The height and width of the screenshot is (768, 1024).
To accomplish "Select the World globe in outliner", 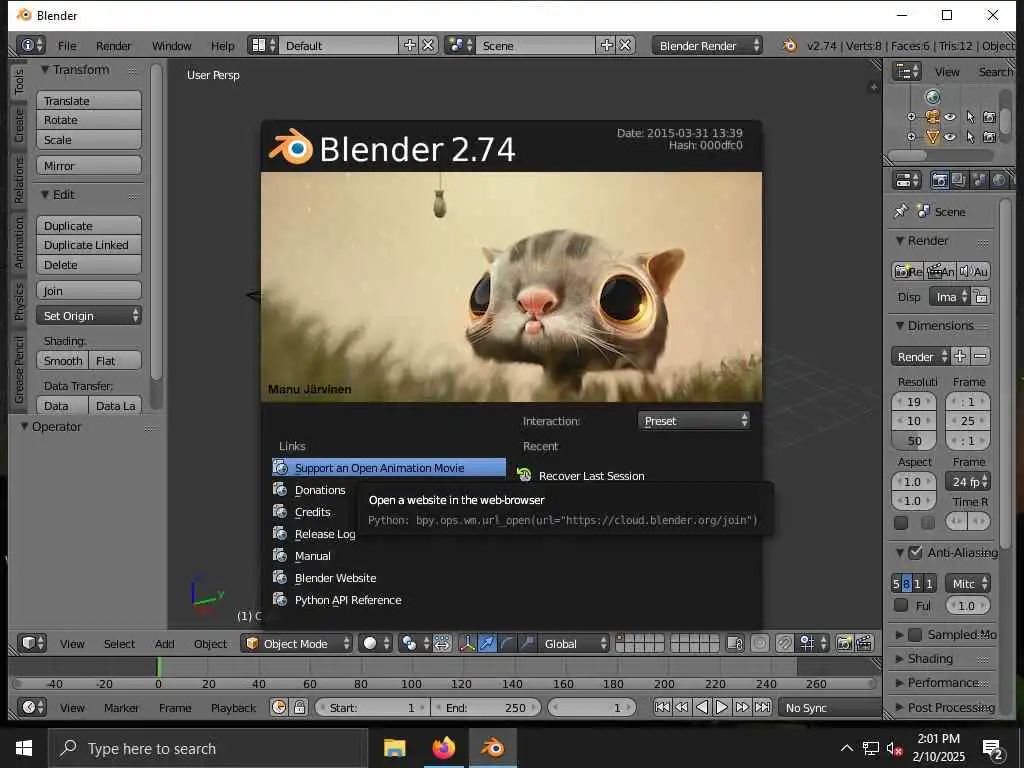I will (x=933, y=97).
